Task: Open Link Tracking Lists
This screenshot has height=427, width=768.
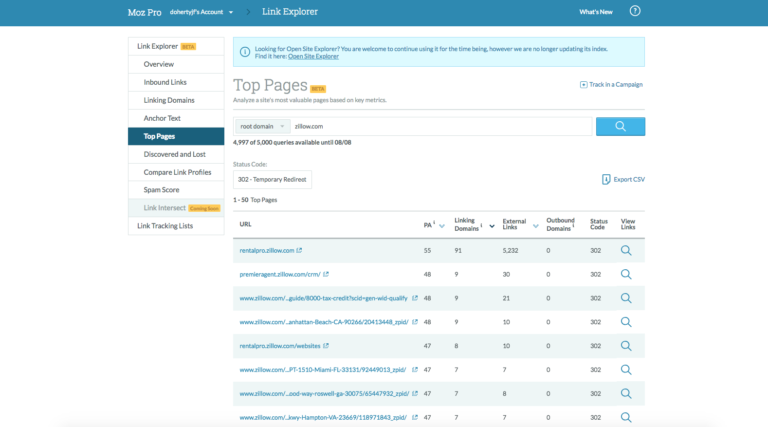Action: pos(176,226)
